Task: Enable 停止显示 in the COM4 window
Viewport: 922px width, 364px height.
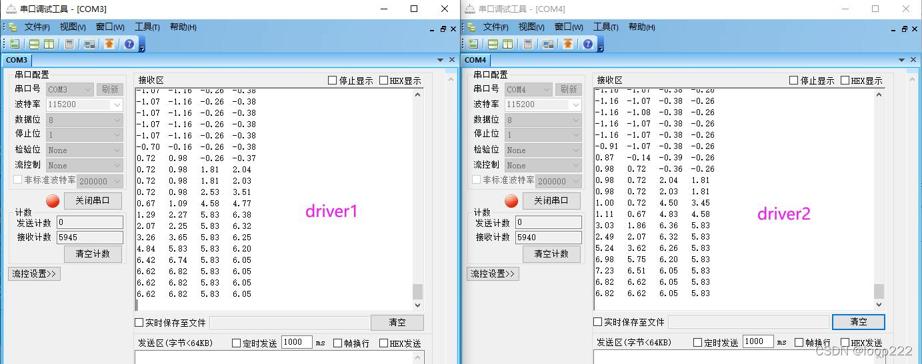Action: pos(793,81)
